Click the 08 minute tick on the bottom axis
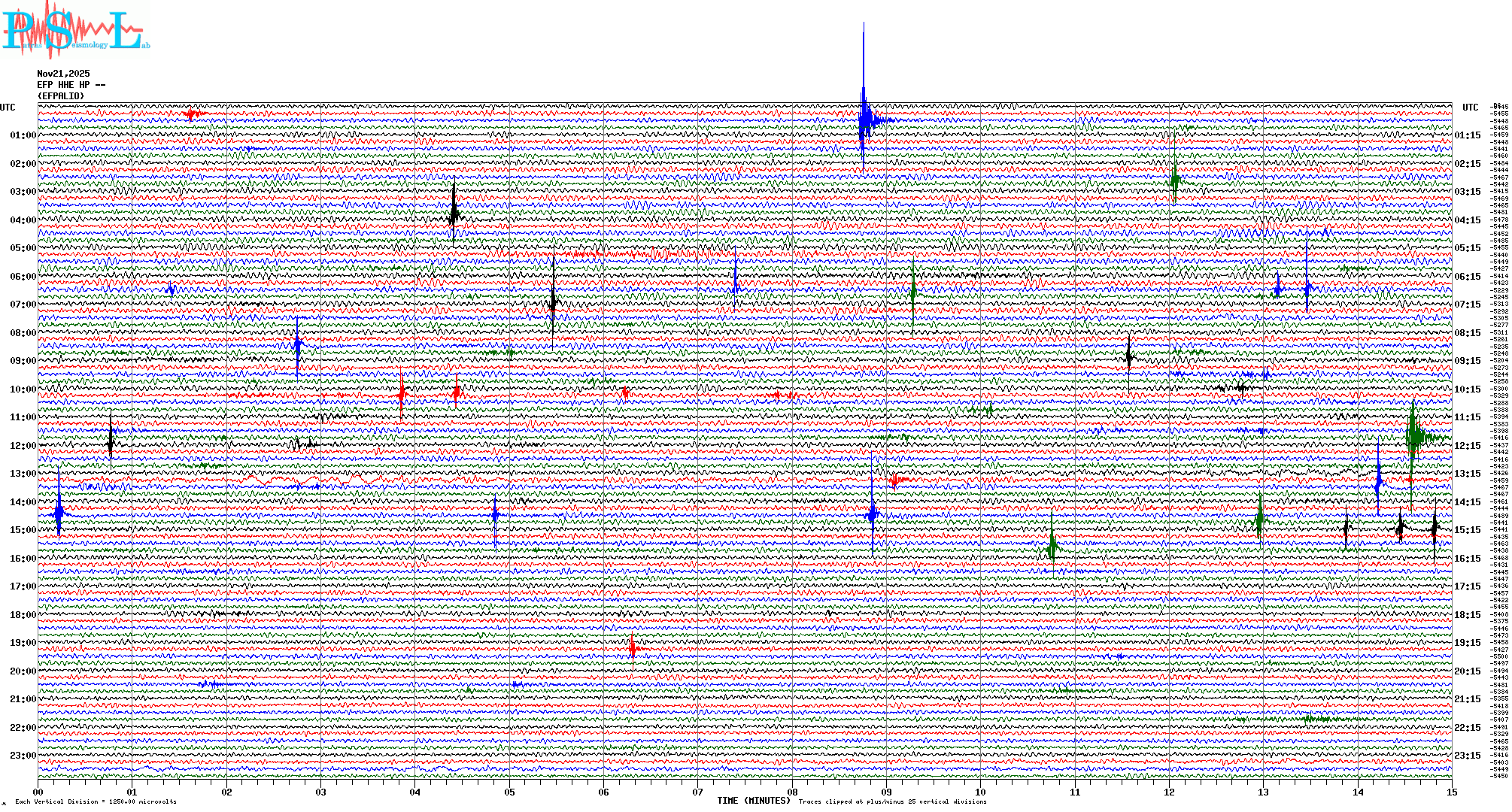This screenshot has width=1512, height=812. 792,792
